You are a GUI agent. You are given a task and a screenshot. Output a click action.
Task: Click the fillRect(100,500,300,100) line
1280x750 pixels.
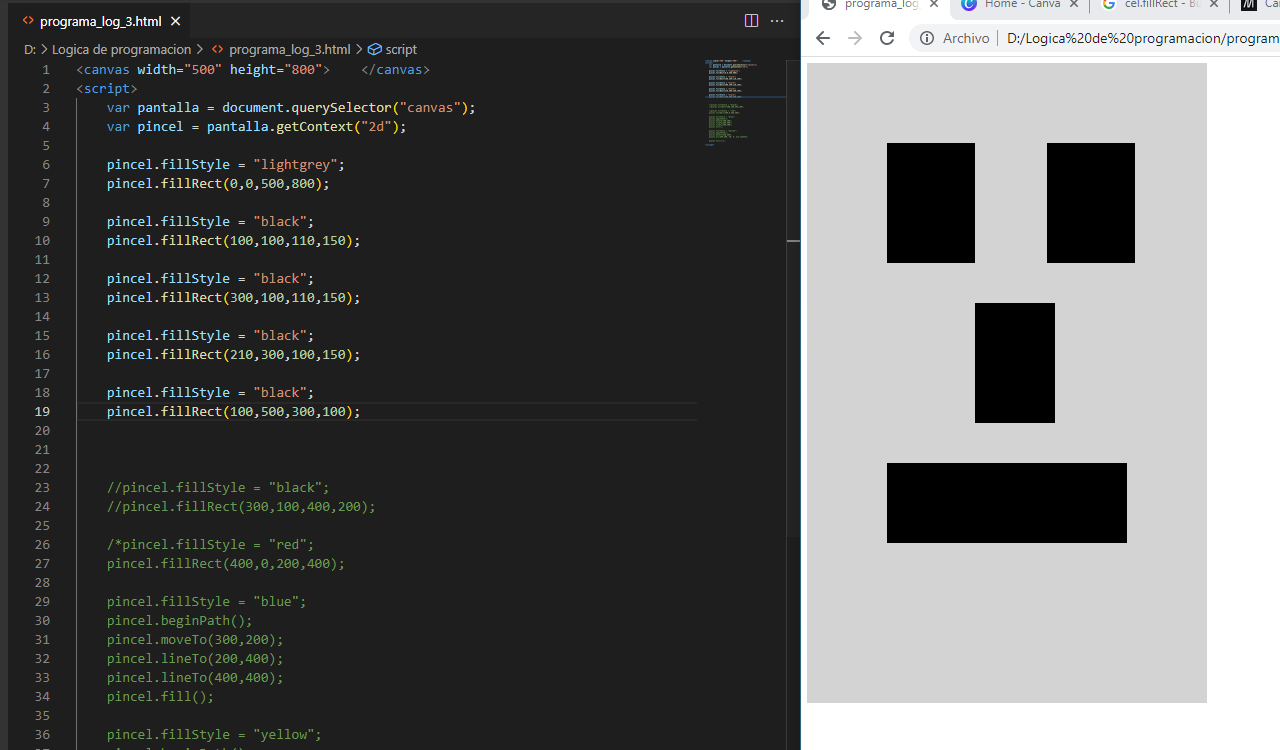coord(233,411)
